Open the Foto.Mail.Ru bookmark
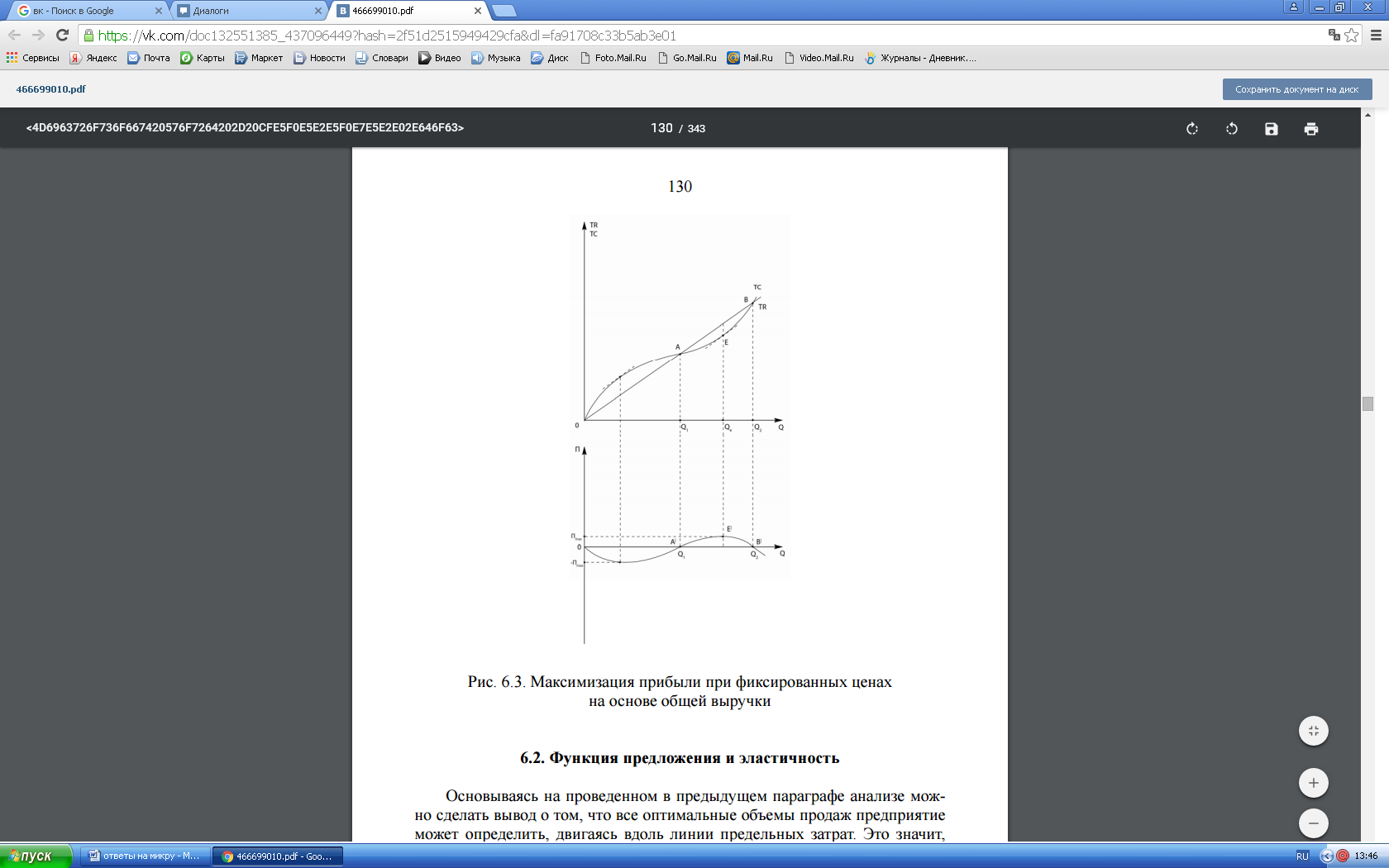 coord(613,58)
